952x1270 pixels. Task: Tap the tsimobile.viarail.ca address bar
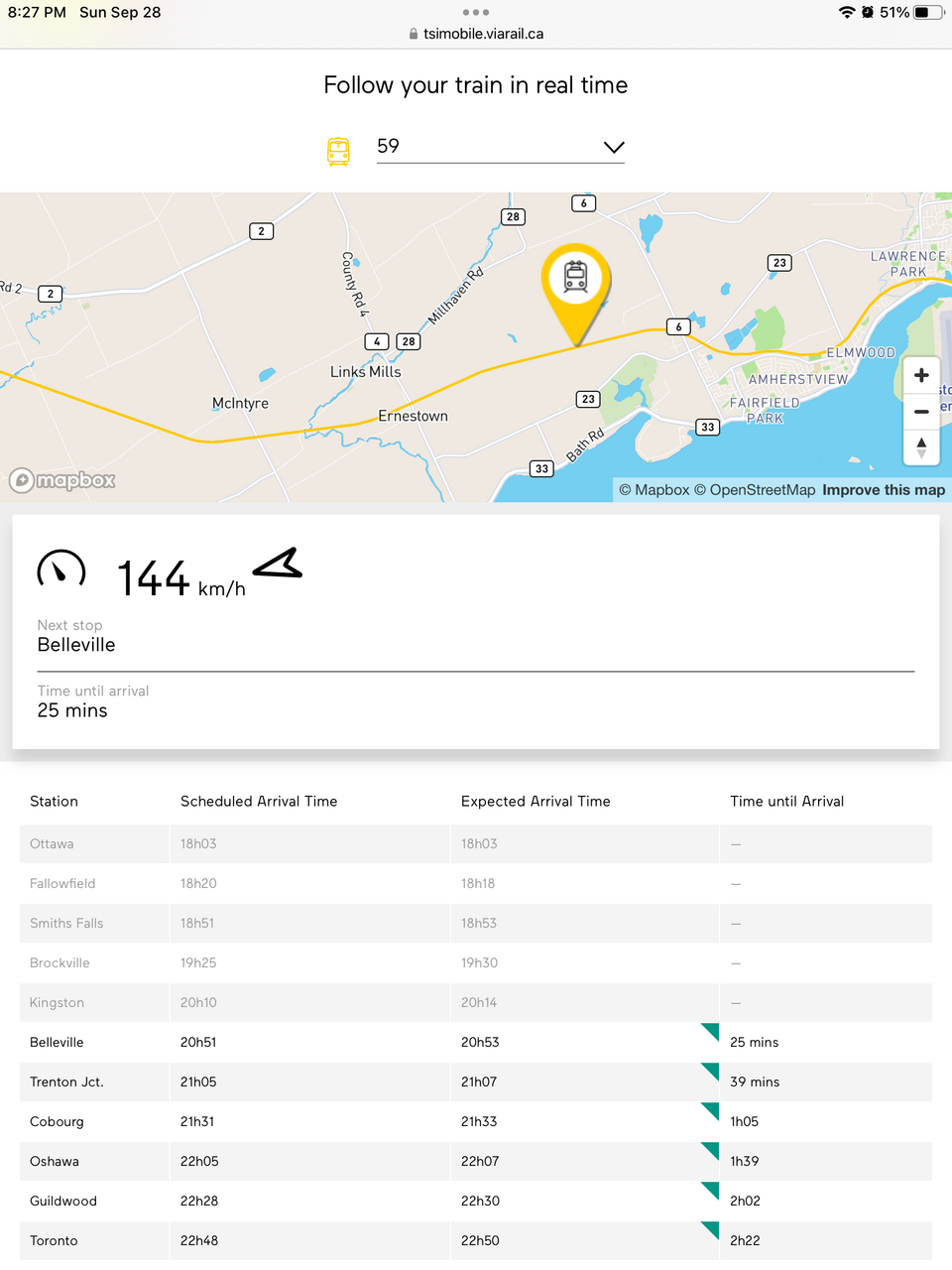tap(476, 34)
